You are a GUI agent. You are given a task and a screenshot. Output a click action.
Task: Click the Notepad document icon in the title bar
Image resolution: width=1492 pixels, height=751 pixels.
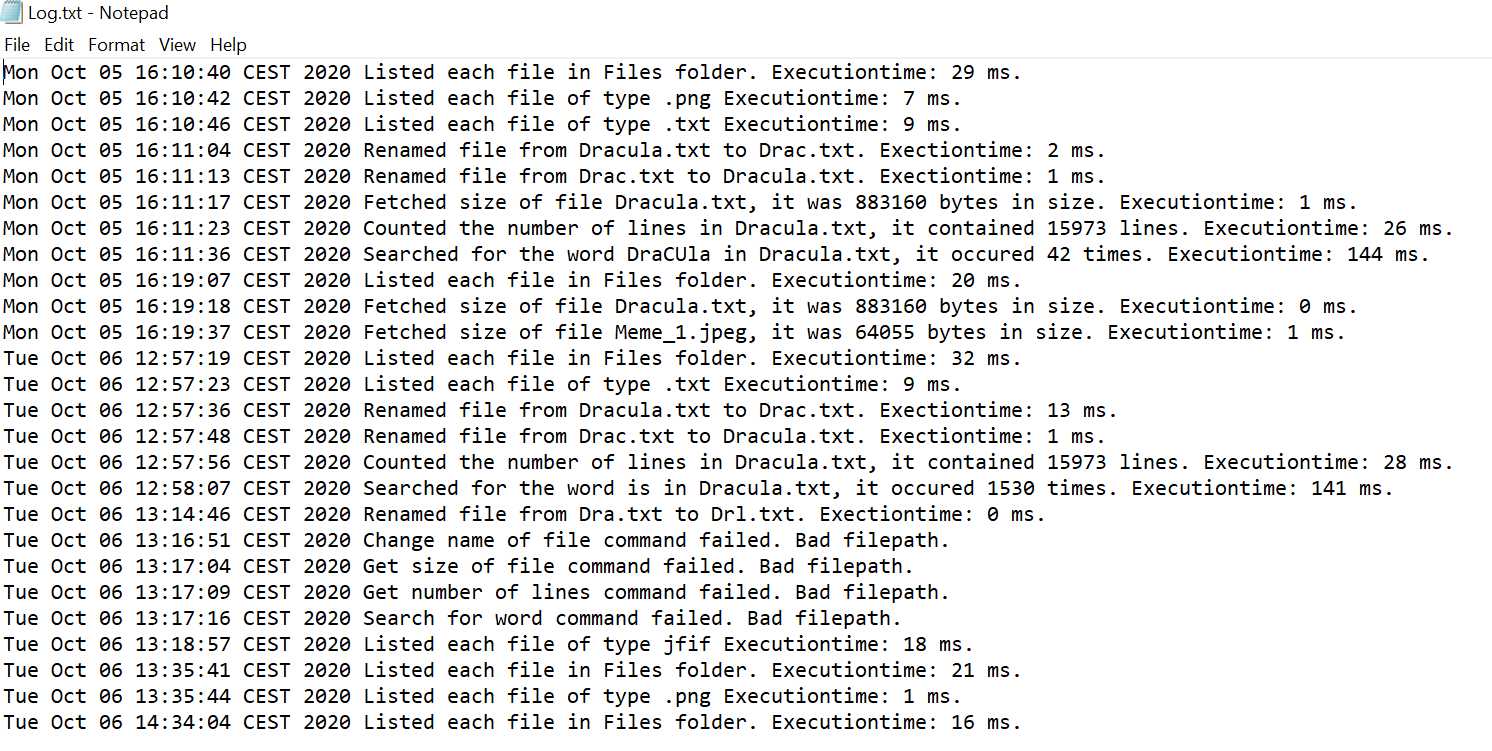[x=13, y=12]
